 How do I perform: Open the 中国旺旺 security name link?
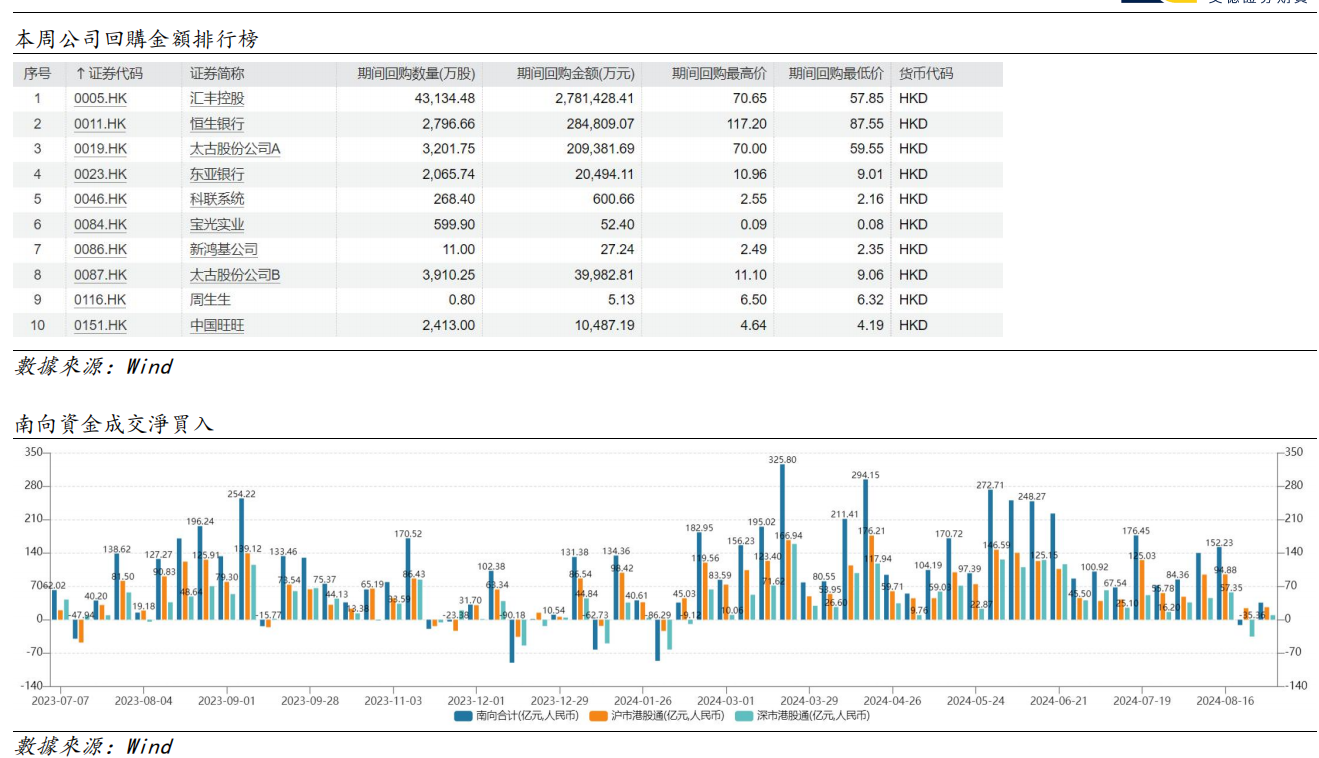217,325
